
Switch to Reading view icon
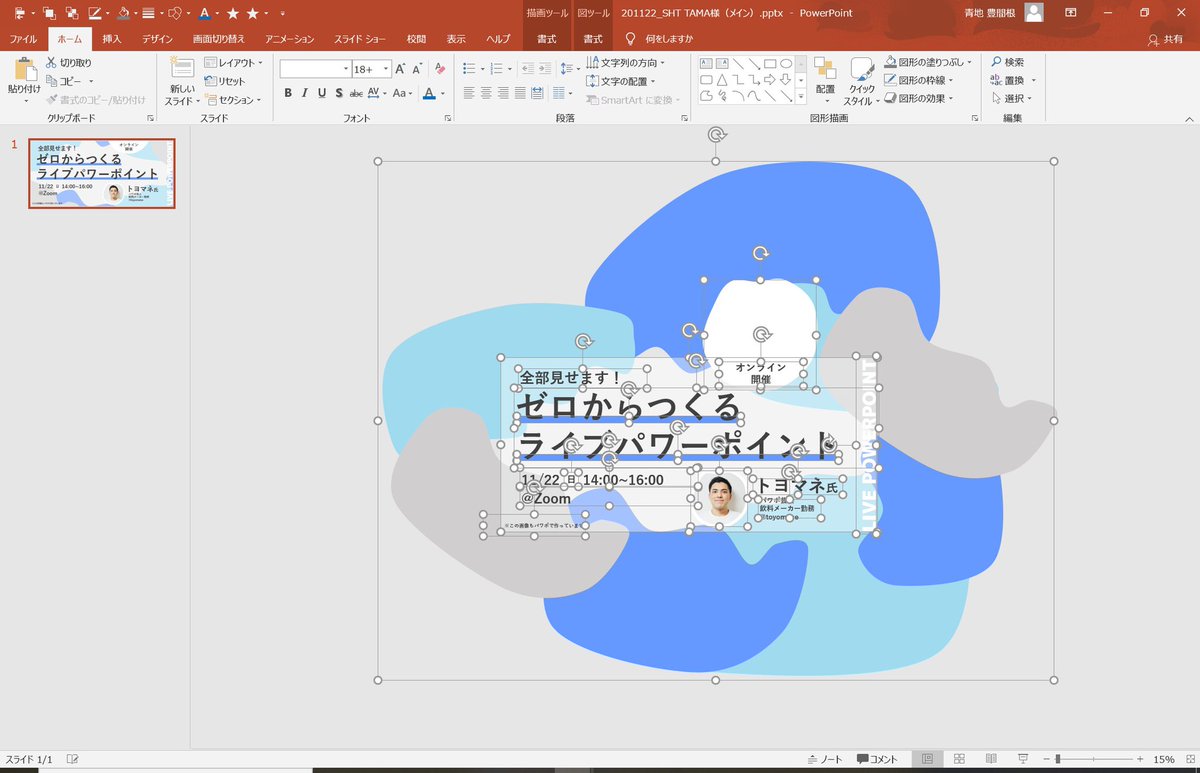coord(991,759)
